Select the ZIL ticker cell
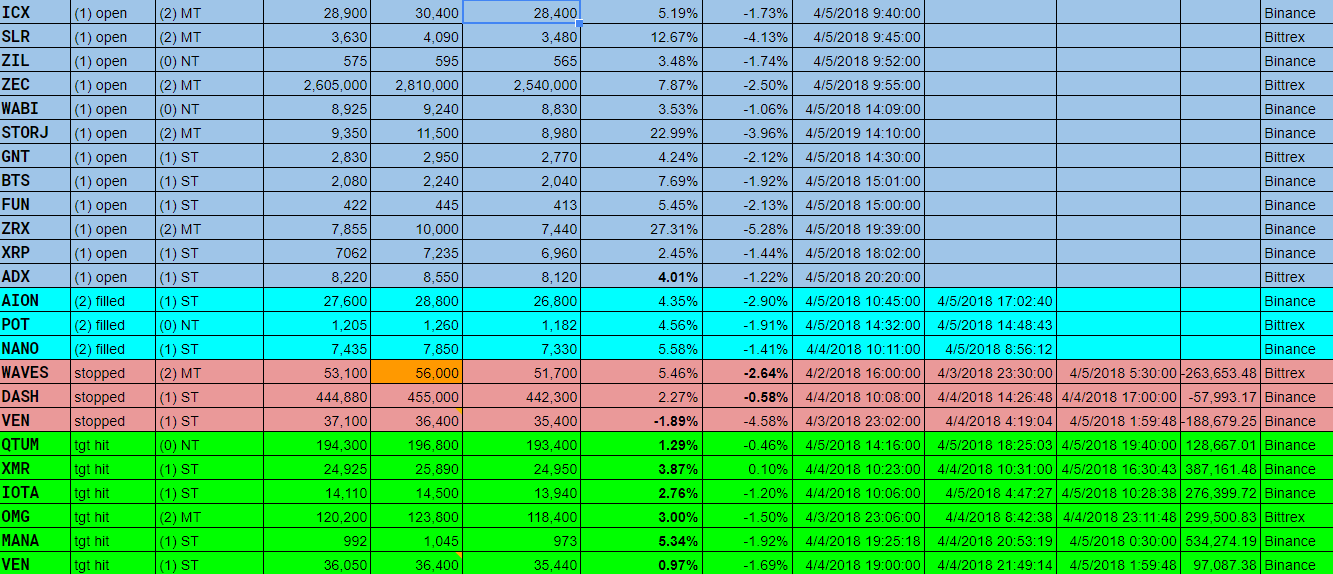 (35, 61)
